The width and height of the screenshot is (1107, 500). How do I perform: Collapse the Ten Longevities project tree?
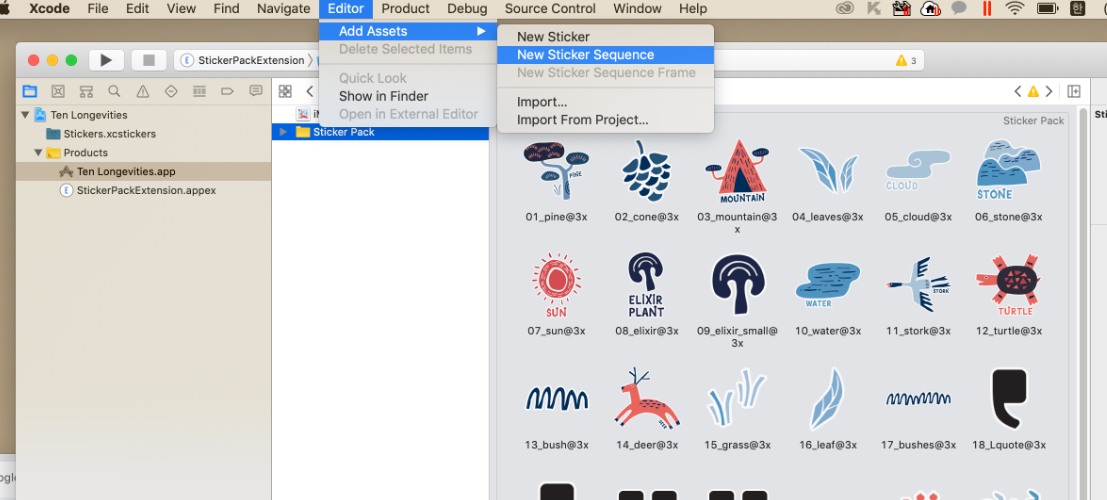pos(25,115)
